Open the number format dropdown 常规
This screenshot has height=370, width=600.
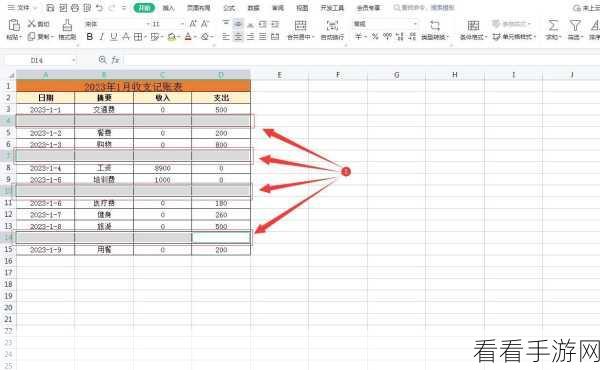coord(415,24)
